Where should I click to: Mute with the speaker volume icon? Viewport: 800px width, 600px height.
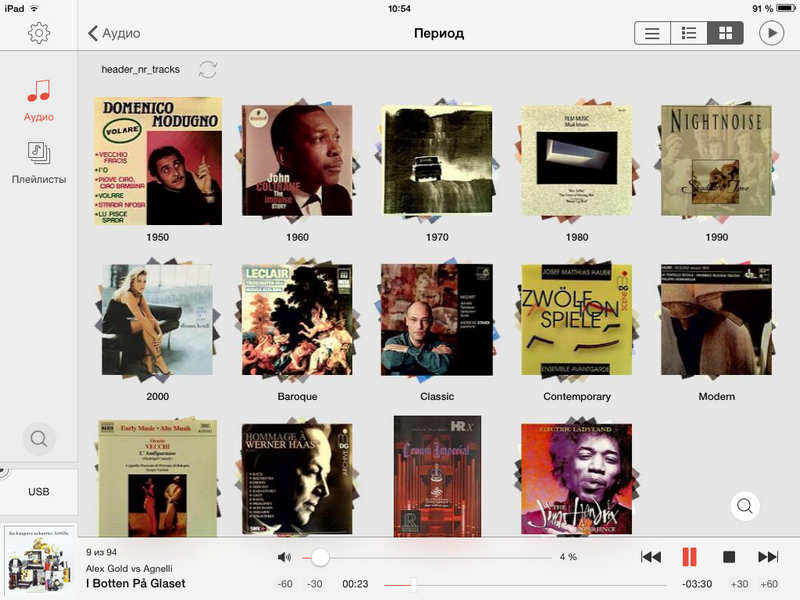[284, 557]
